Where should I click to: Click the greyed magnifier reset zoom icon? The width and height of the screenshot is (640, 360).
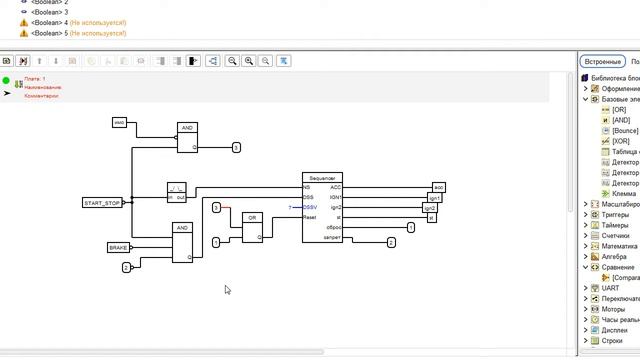(265, 61)
